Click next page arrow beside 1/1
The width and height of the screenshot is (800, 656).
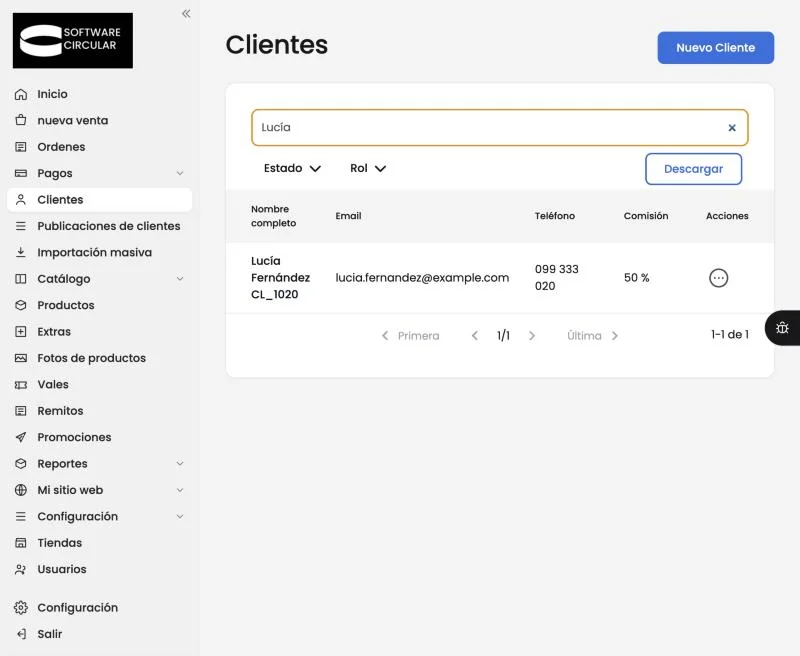(x=532, y=336)
